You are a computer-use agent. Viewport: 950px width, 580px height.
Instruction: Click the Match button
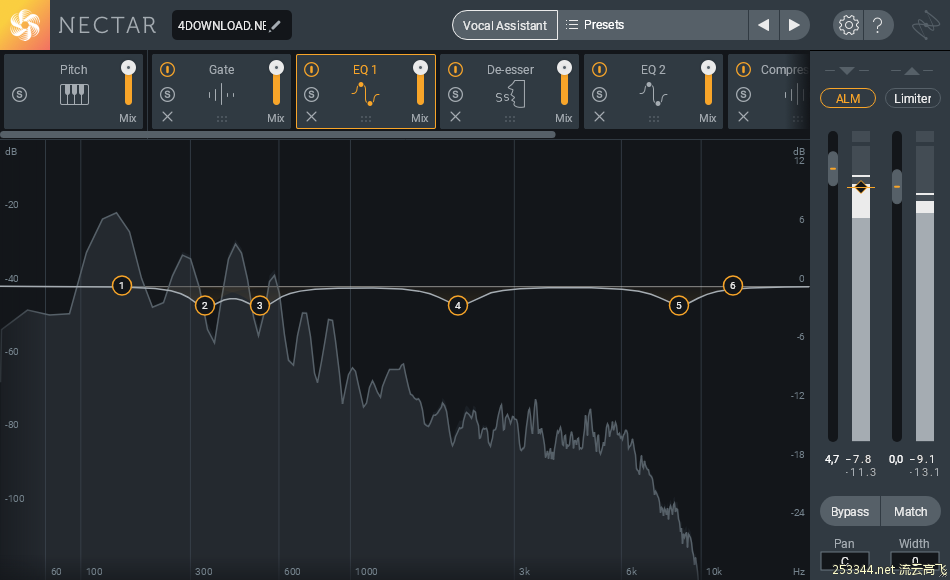point(911,512)
